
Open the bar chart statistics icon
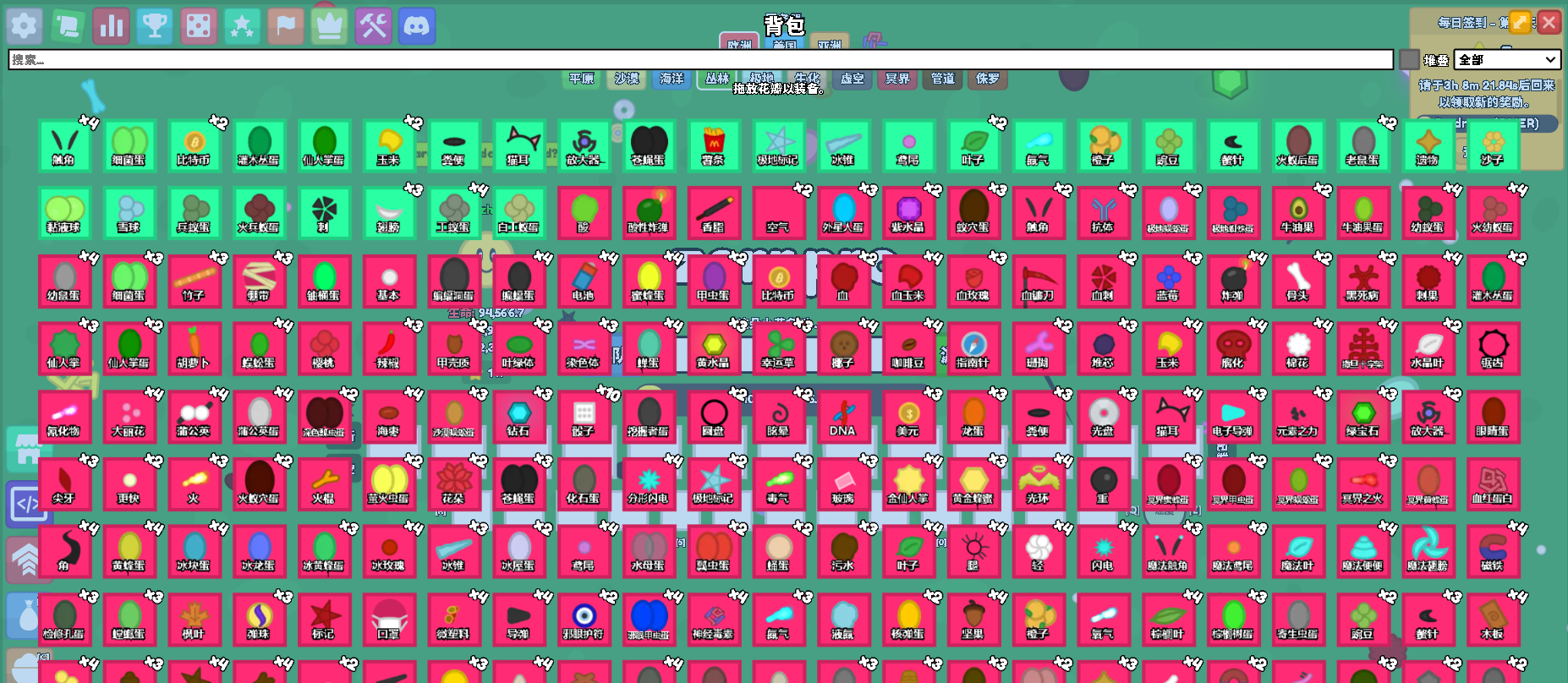point(112,26)
